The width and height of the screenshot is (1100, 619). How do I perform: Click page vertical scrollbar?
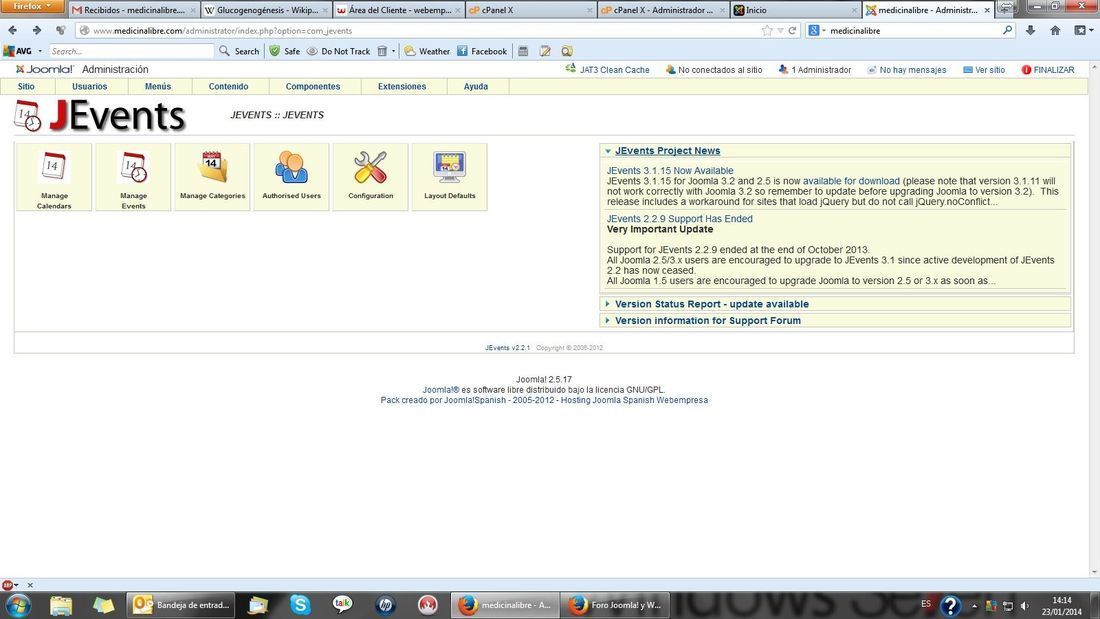1094,319
